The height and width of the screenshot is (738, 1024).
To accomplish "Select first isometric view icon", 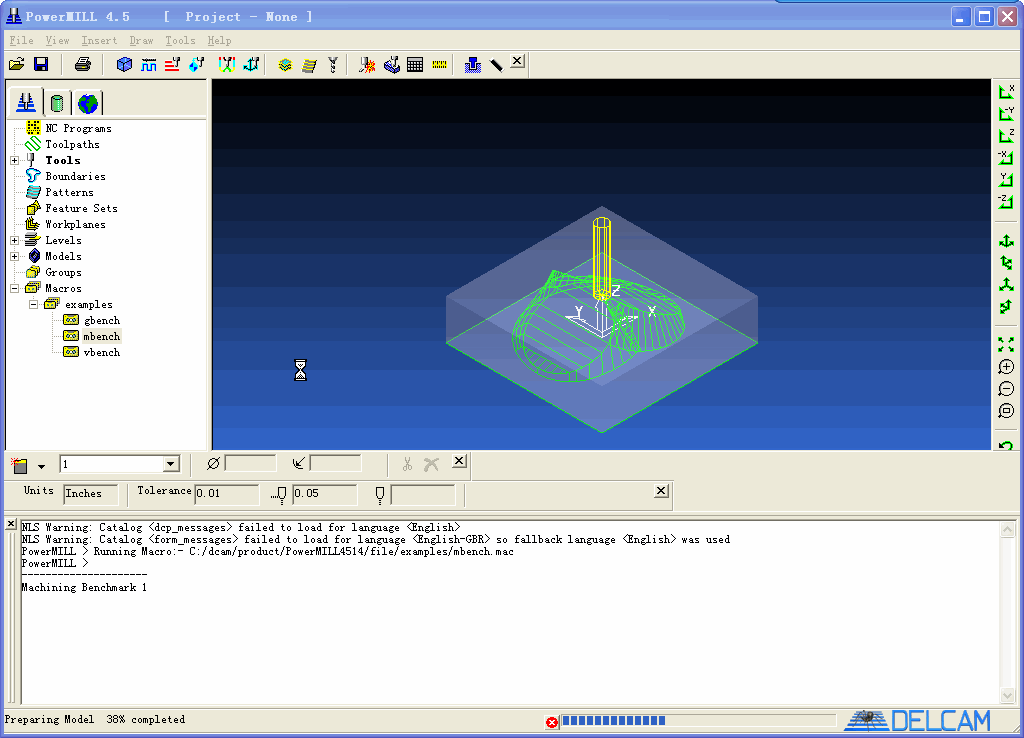I will tap(1006, 241).
